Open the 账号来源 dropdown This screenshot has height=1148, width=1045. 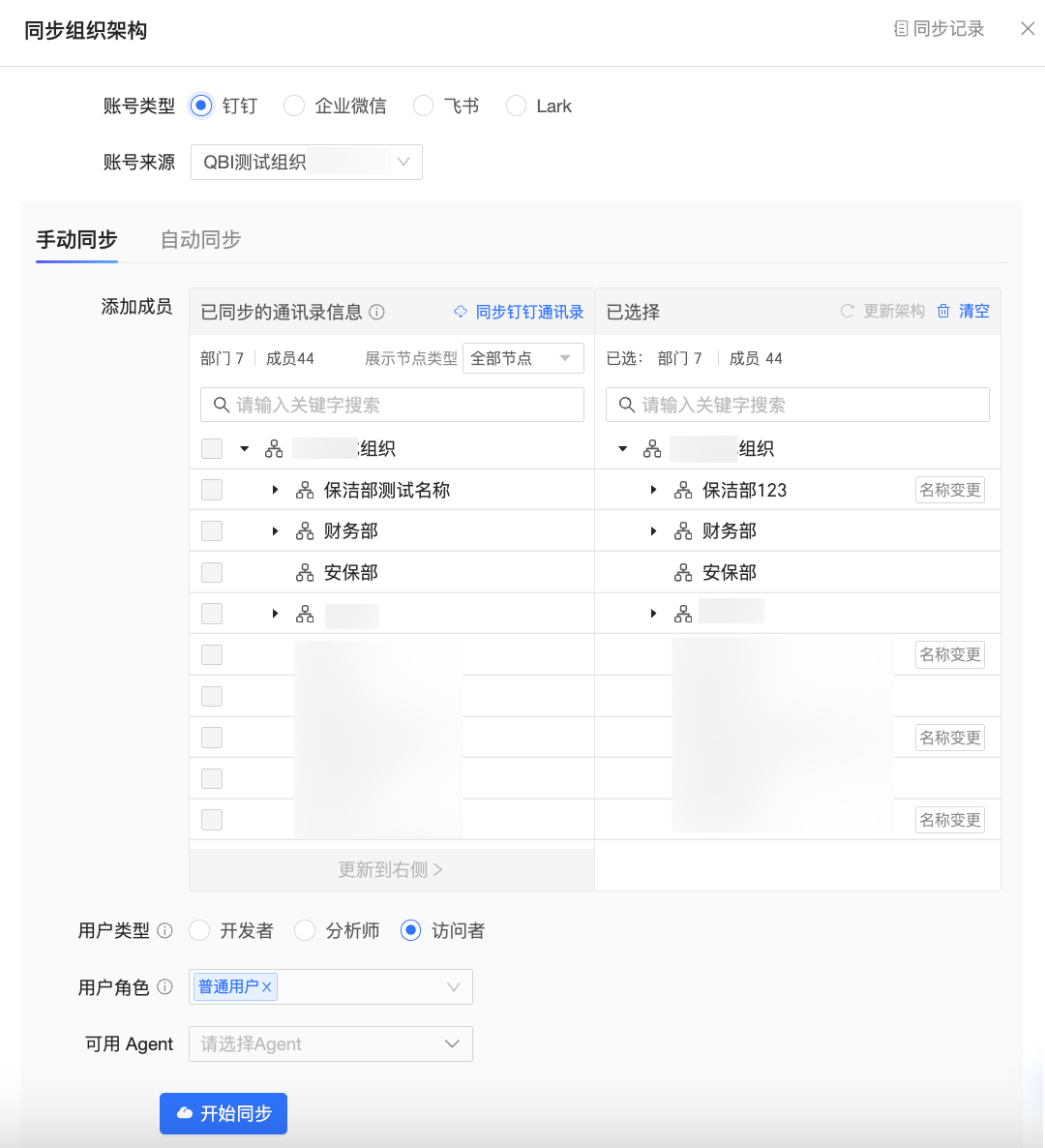point(306,162)
